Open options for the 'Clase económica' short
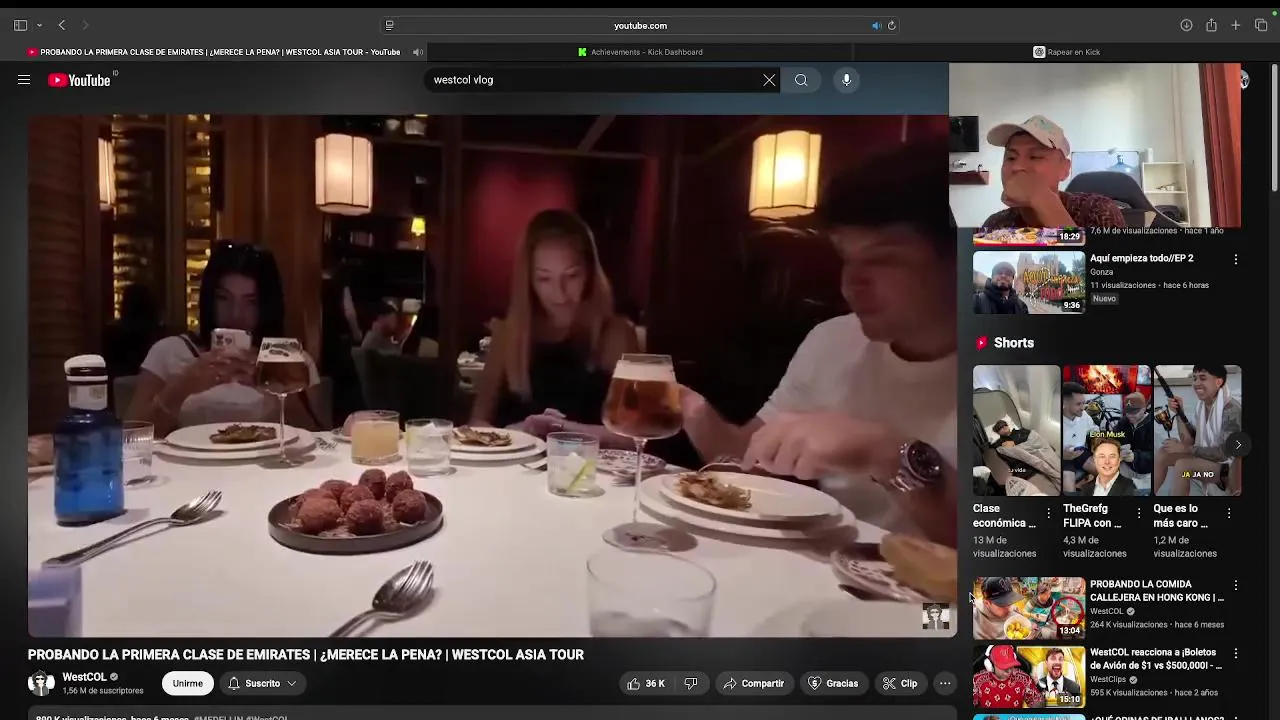1280x720 pixels. [x=1048, y=513]
